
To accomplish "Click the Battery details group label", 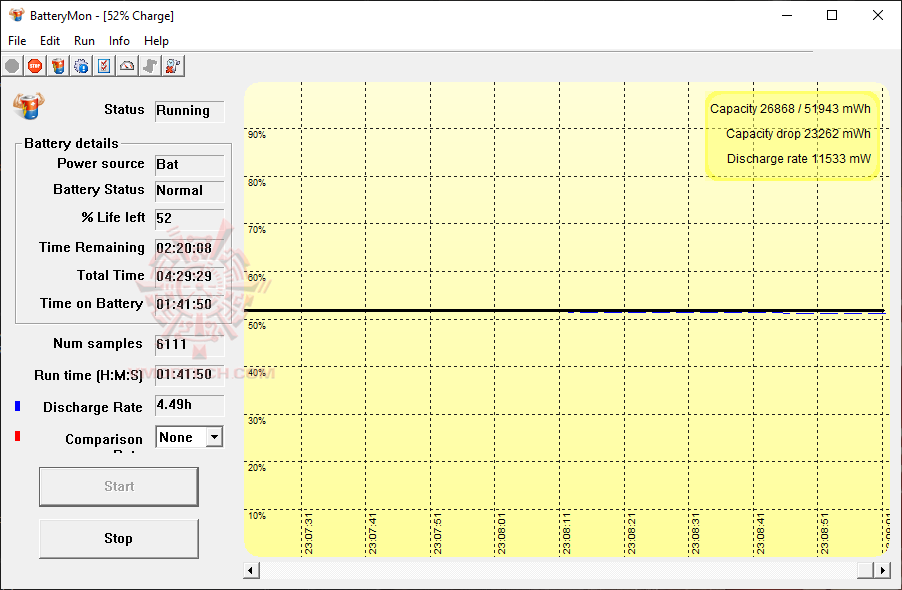I will click(x=71, y=143).
